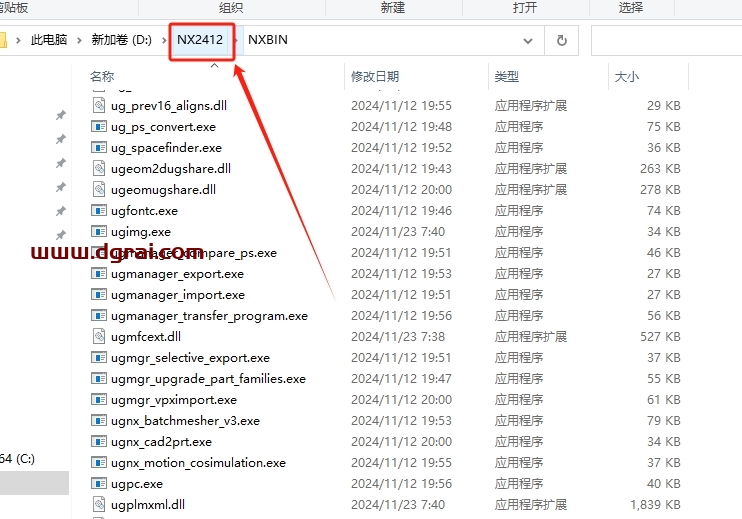This screenshot has height=519, width=742.
Task: Select the (C:) drive in navigation pane
Action: point(17,458)
